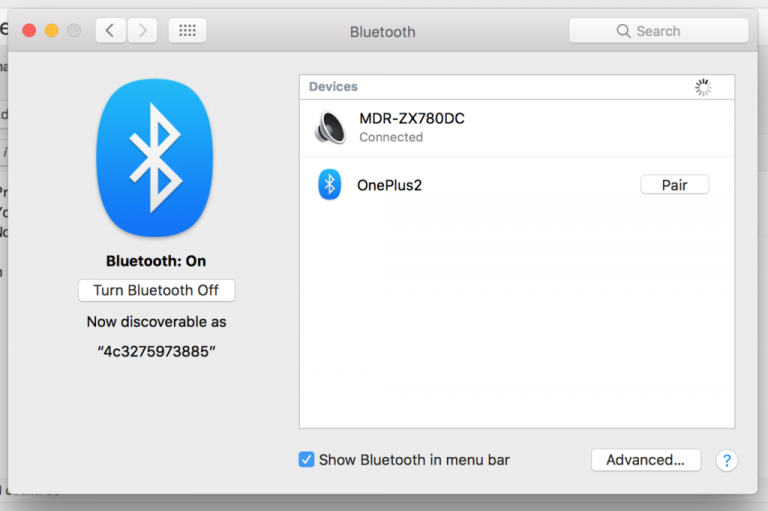Click the Bluetooth icon next to OnePlus2
Image resolution: width=768 pixels, height=511 pixels.
(329, 184)
